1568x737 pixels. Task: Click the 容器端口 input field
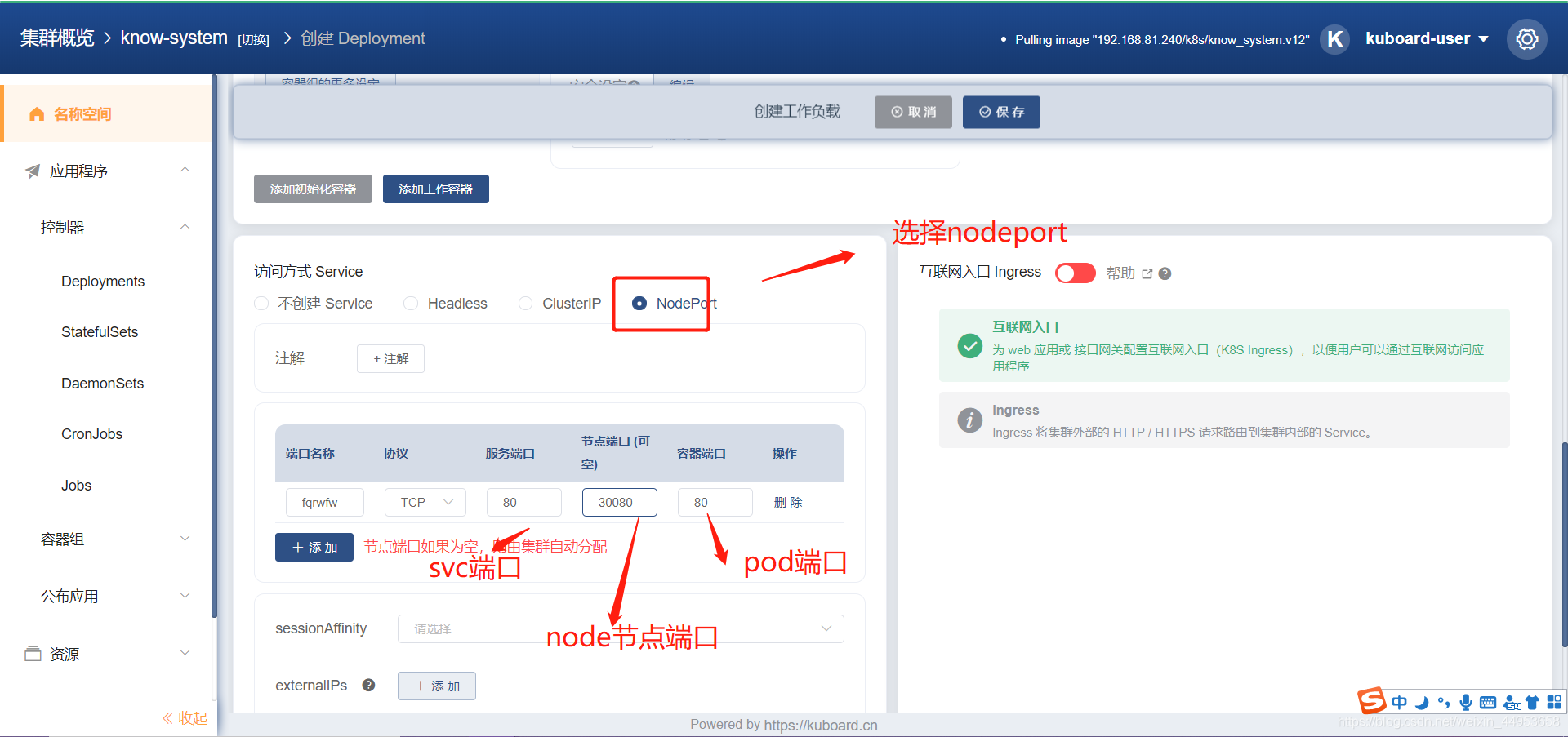715,502
